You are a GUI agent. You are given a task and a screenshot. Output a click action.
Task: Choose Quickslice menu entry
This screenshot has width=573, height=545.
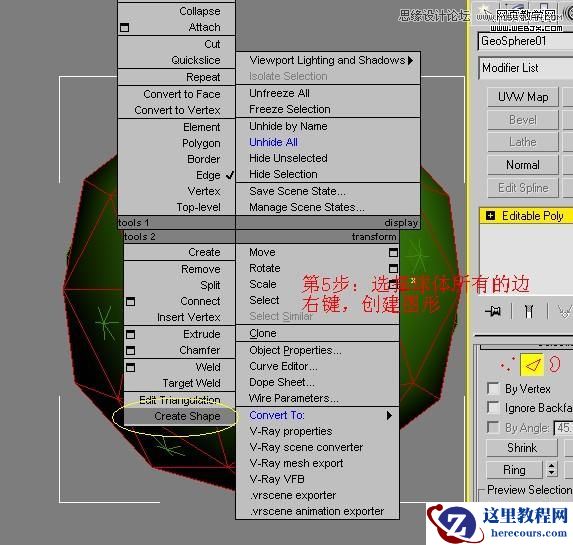(196, 60)
